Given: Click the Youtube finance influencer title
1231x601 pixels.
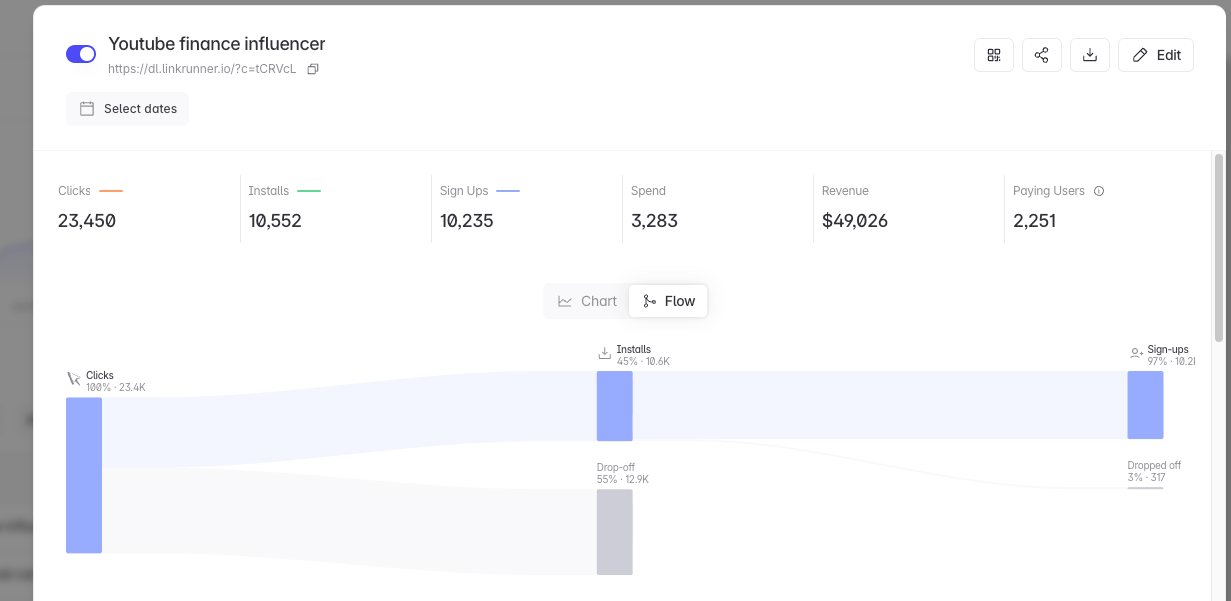Looking at the screenshot, I should pos(217,44).
